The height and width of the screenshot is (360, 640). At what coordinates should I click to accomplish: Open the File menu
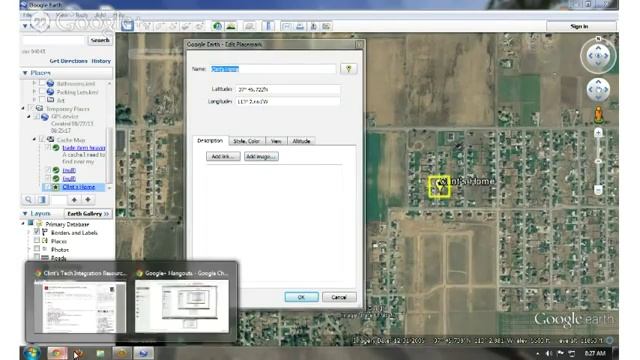click(x=27, y=15)
